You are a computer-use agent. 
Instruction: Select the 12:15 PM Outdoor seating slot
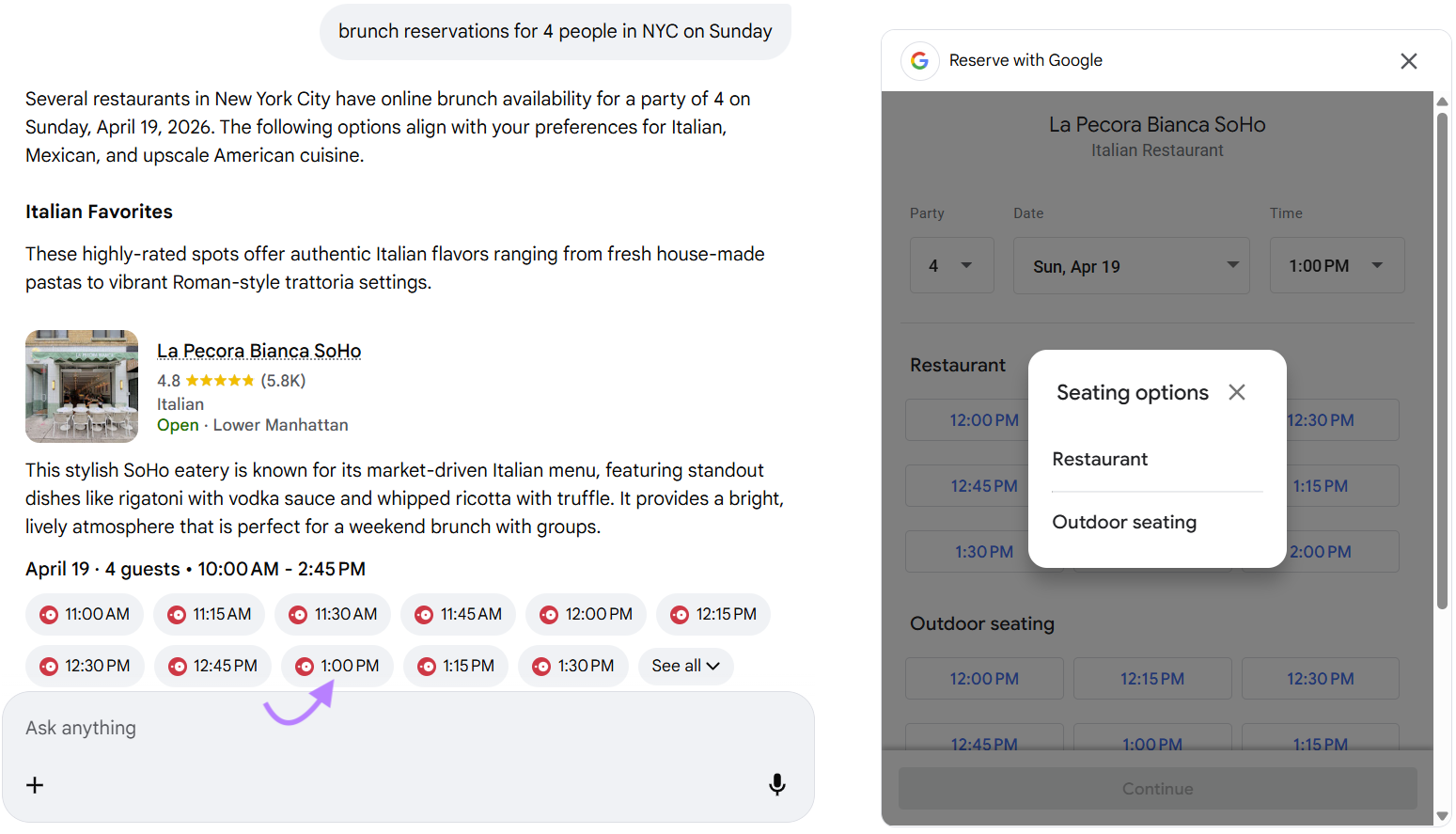(x=1152, y=678)
